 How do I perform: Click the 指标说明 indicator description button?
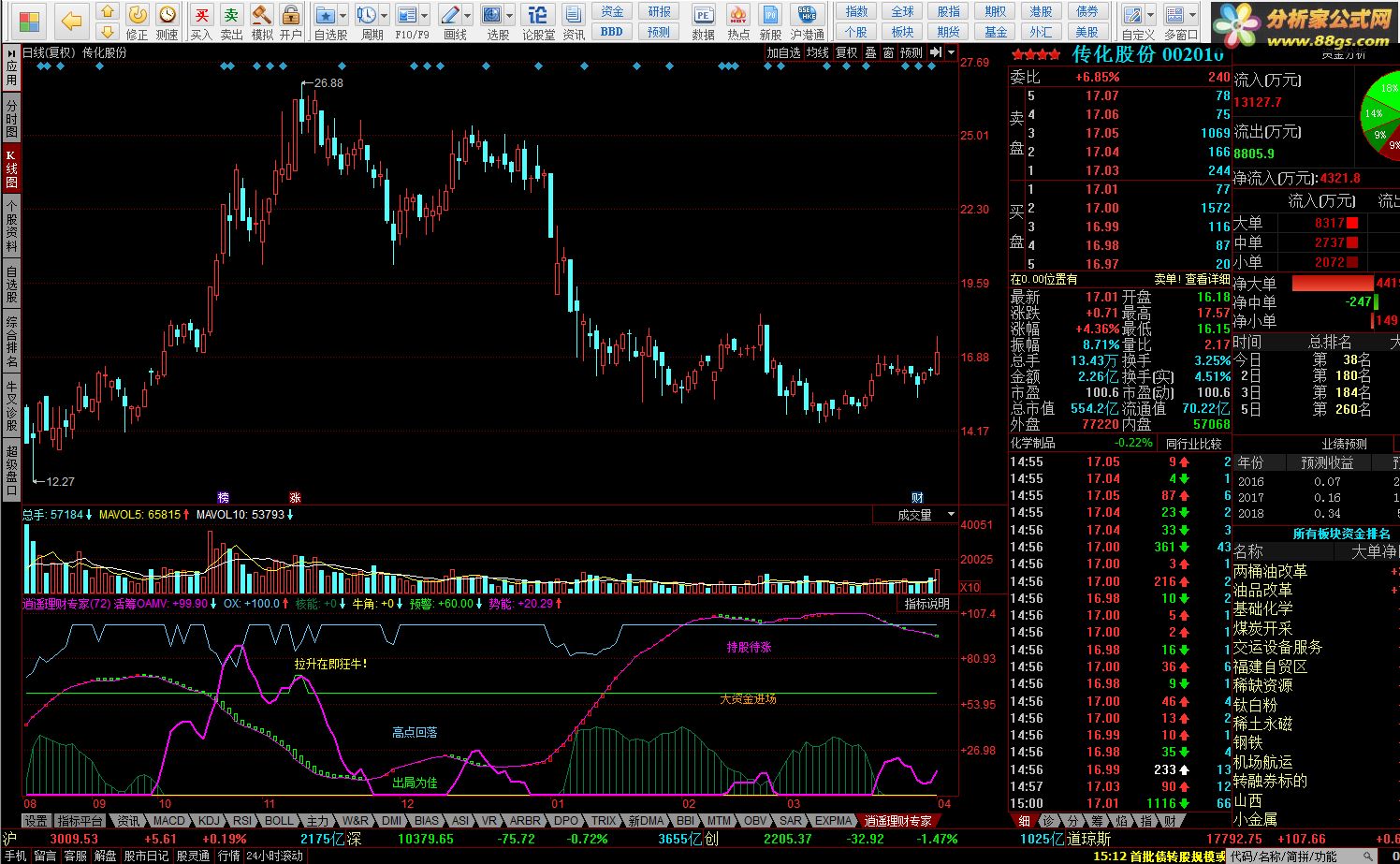click(926, 604)
